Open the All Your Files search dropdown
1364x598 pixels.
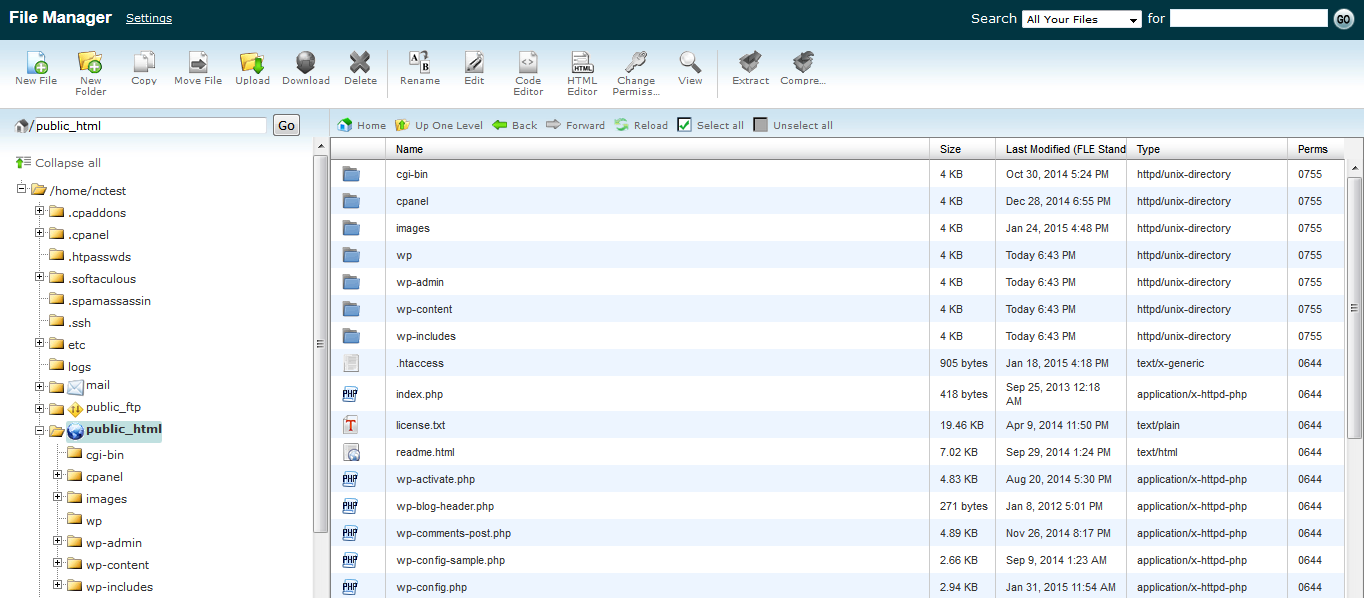(x=1081, y=19)
